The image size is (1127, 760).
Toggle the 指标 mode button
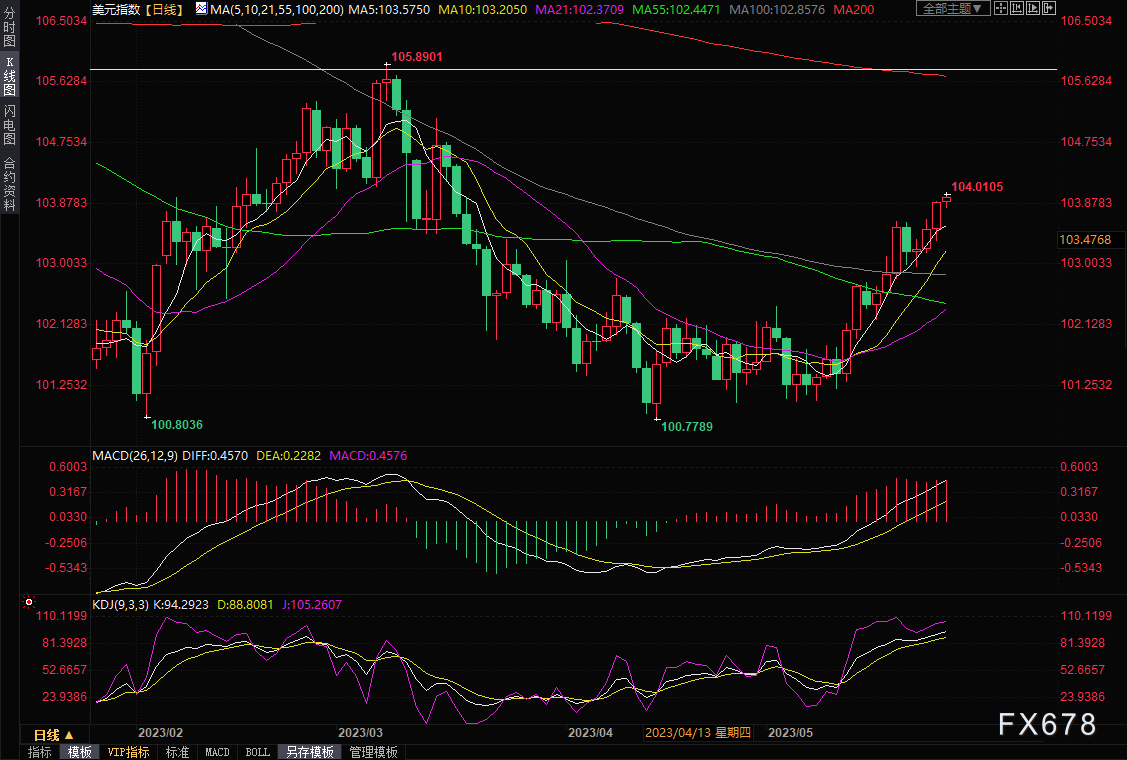click(x=40, y=752)
